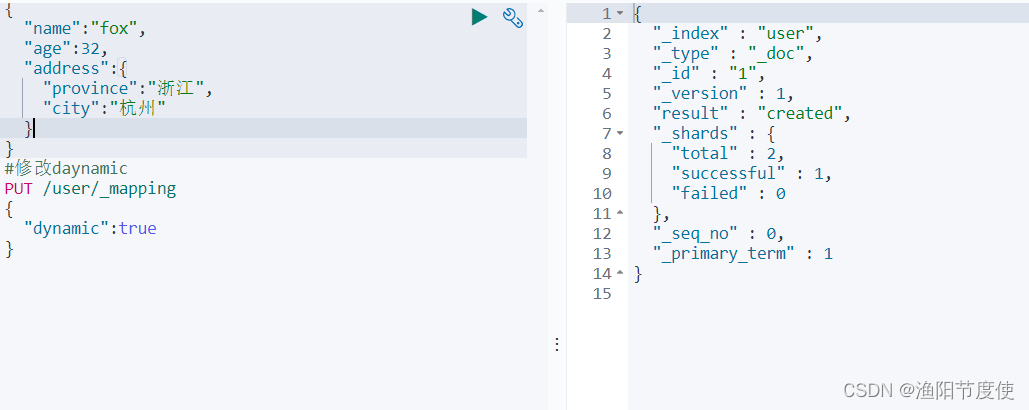1029x410 pixels.
Task: Click the #修改daynamic comment line
Action: click(66, 169)
